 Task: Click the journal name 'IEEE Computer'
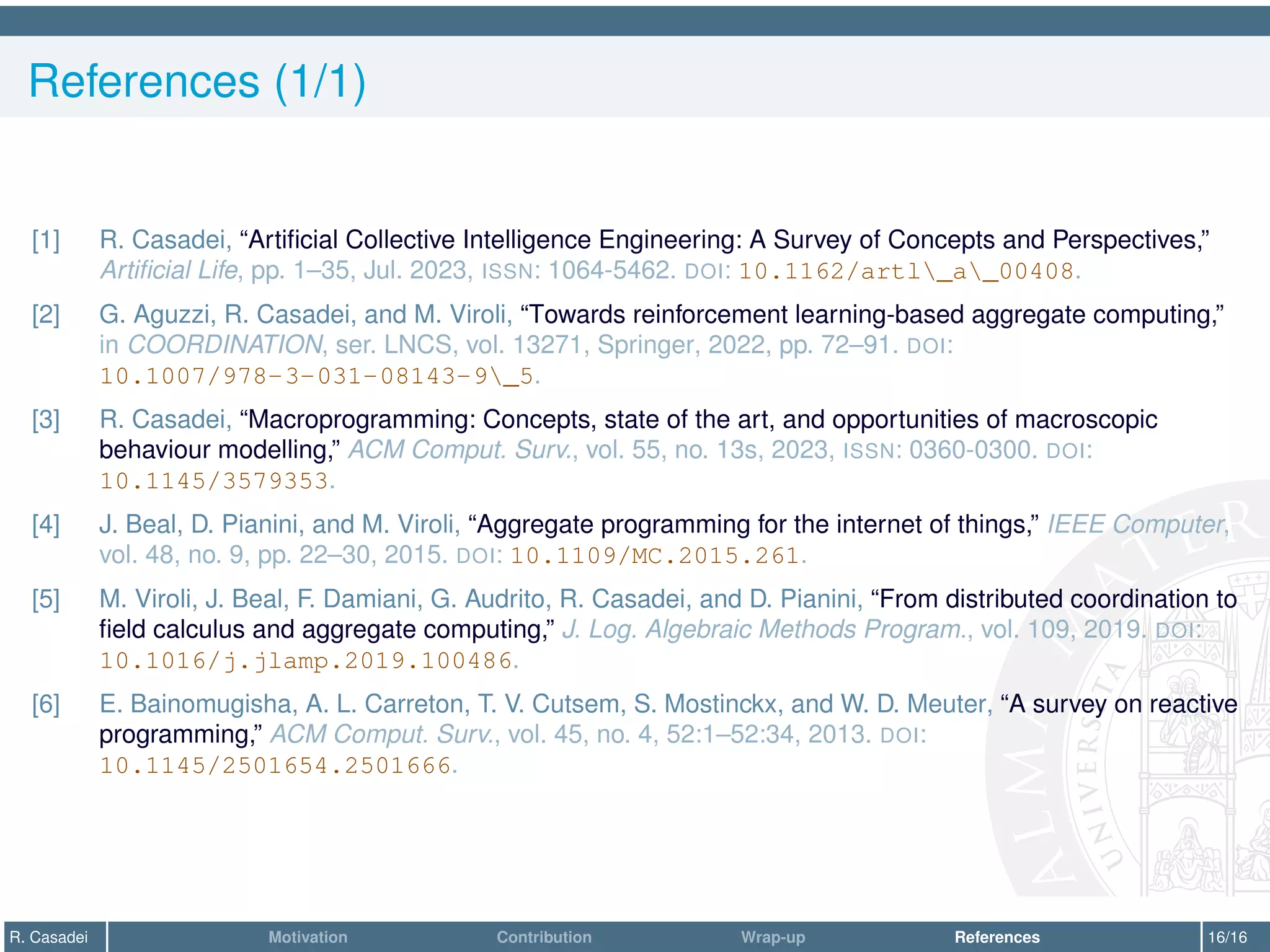click(x=1136, y=524)
